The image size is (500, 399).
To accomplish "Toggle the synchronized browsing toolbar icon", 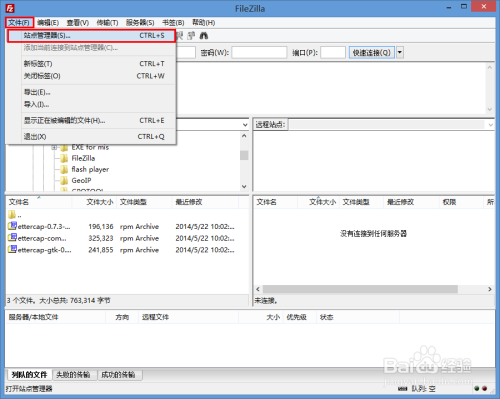I will (191, 36).
